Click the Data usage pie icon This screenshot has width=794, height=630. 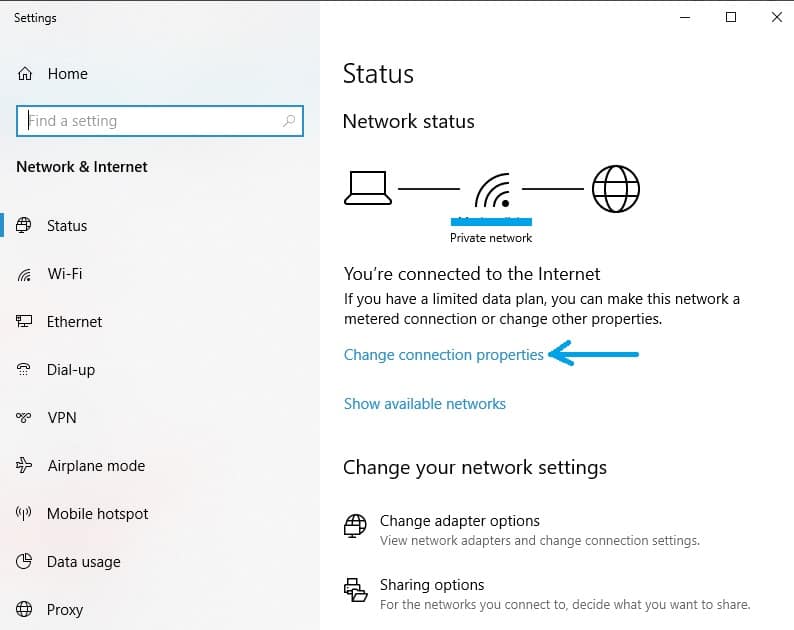[25, 562]
